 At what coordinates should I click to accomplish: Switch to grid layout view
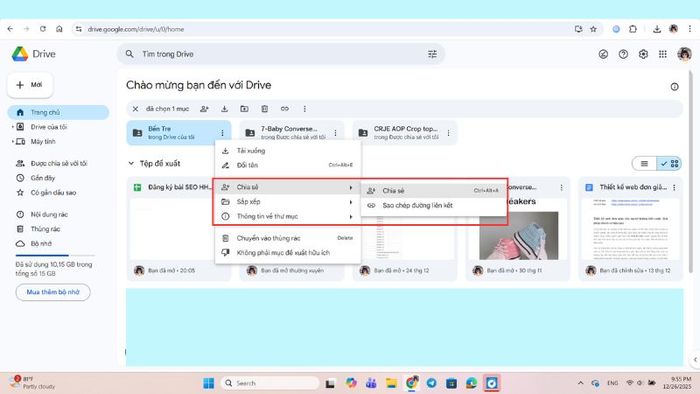pyautogui.click(x=669, y=164)
